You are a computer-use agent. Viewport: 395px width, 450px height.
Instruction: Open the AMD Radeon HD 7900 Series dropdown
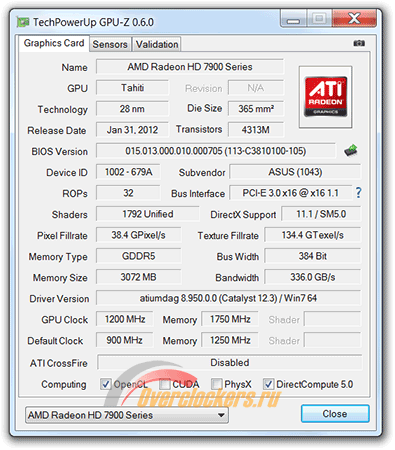[x=127, y=415]
